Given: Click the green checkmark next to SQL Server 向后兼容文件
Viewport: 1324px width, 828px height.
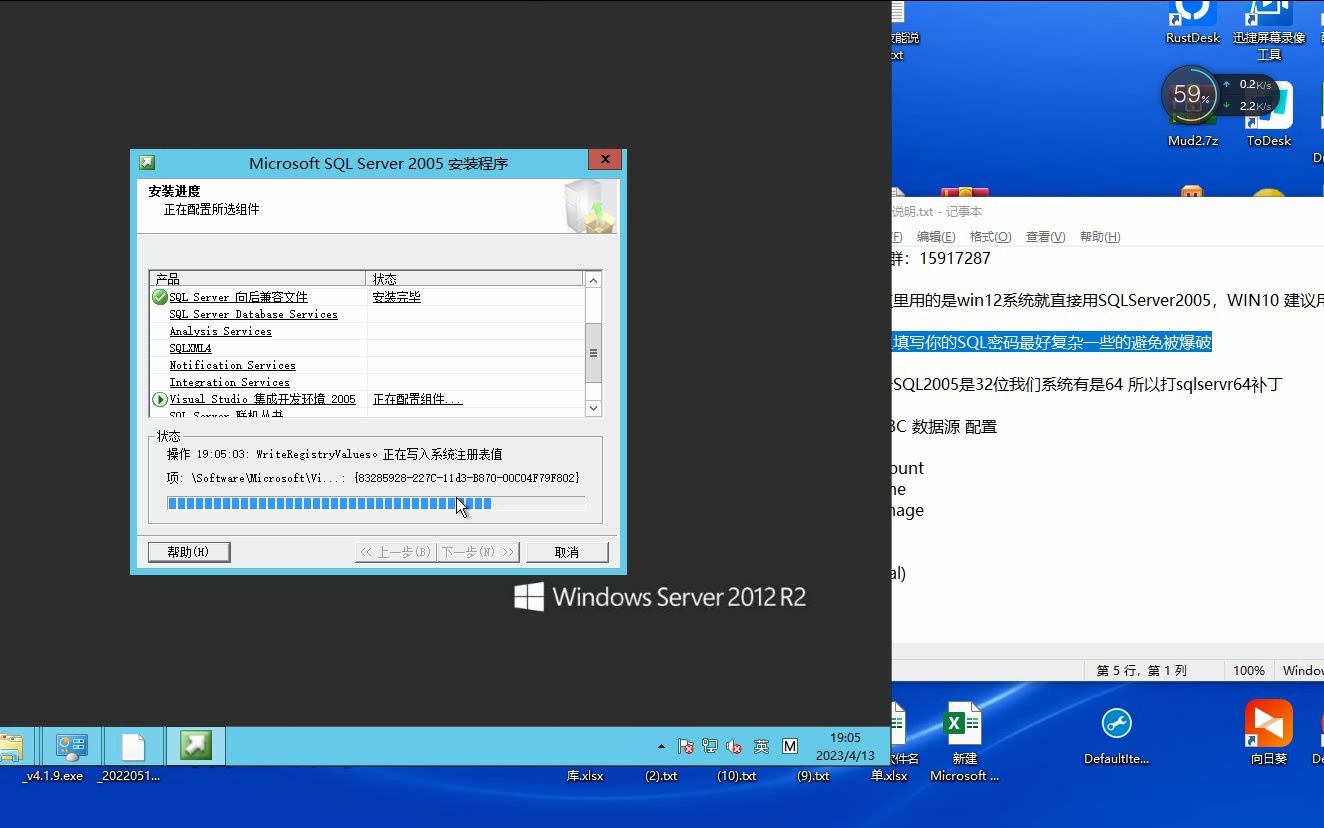Looking at the screenshot, I should (x=160, y=297).
